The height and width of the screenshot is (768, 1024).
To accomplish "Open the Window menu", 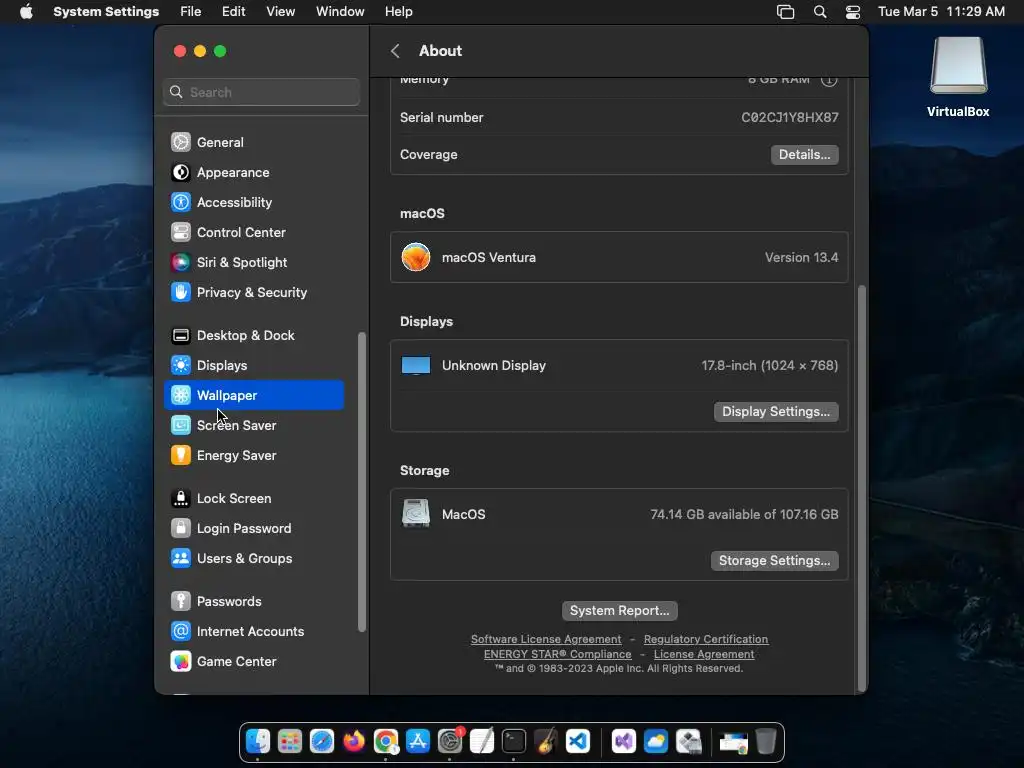I will [x=340, y=12].
